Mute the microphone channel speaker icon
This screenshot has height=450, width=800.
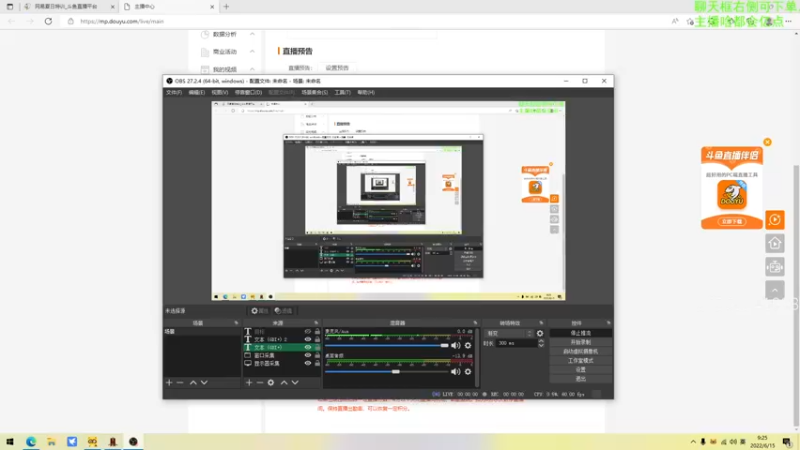[x=456, y=345]
